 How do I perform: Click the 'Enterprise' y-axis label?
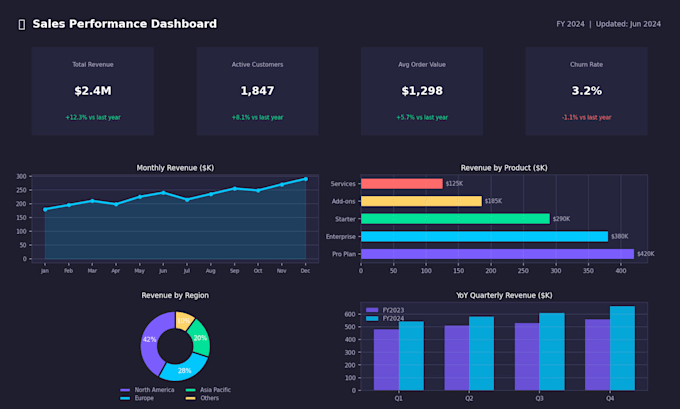341,237
